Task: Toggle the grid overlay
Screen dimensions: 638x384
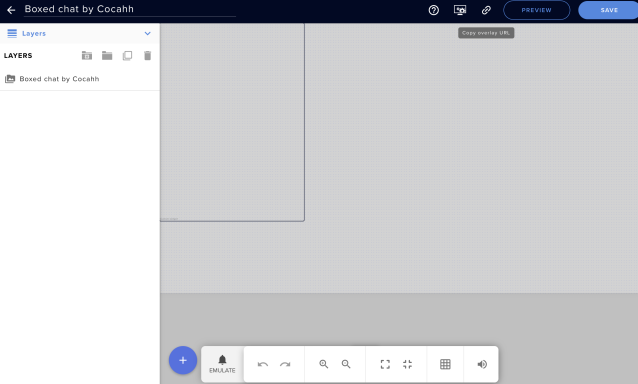Action: coord(445,364)
